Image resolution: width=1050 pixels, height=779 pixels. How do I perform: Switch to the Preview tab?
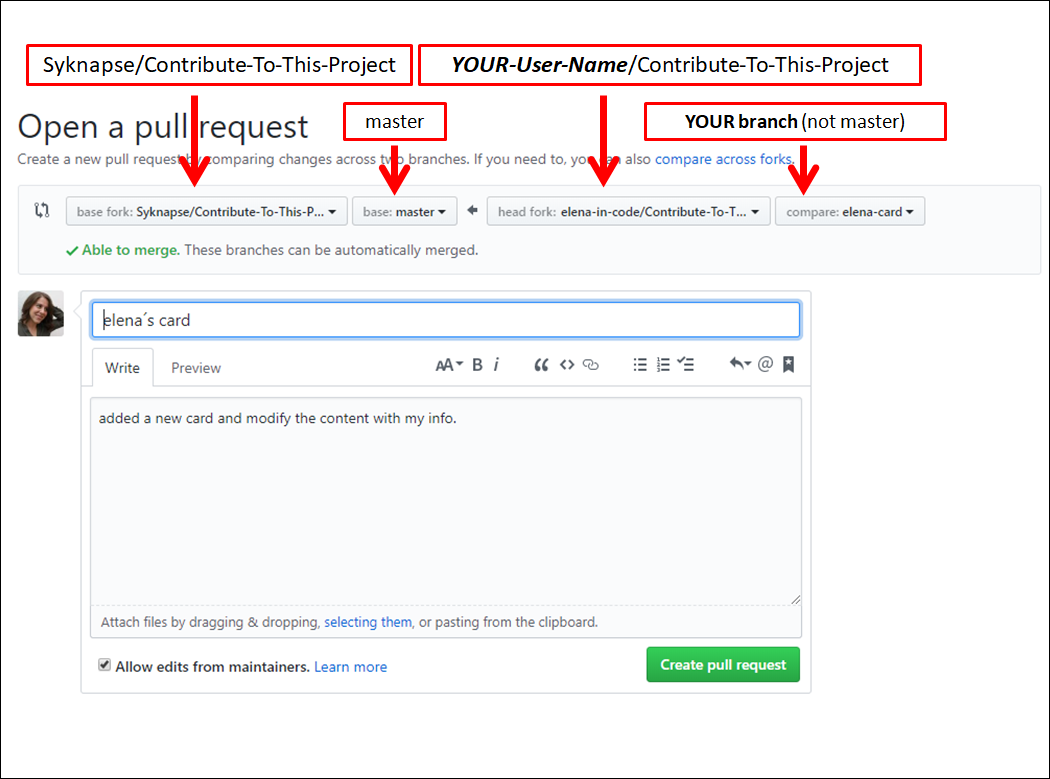point(196,367)
